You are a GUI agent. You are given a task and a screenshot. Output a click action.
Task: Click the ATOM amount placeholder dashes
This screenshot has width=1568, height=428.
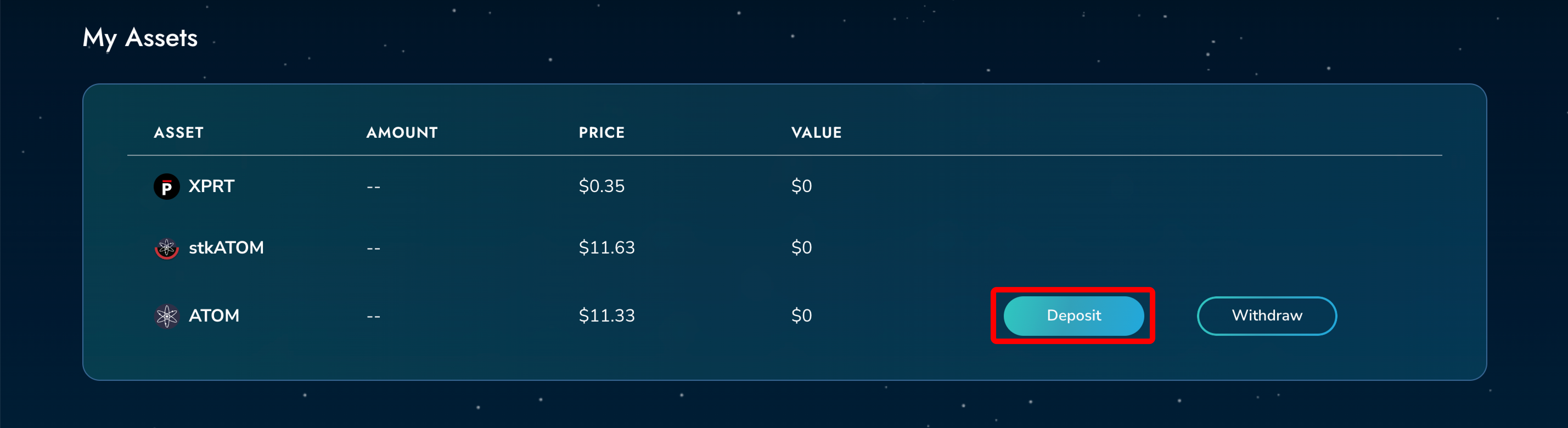[x=373, y=317]
